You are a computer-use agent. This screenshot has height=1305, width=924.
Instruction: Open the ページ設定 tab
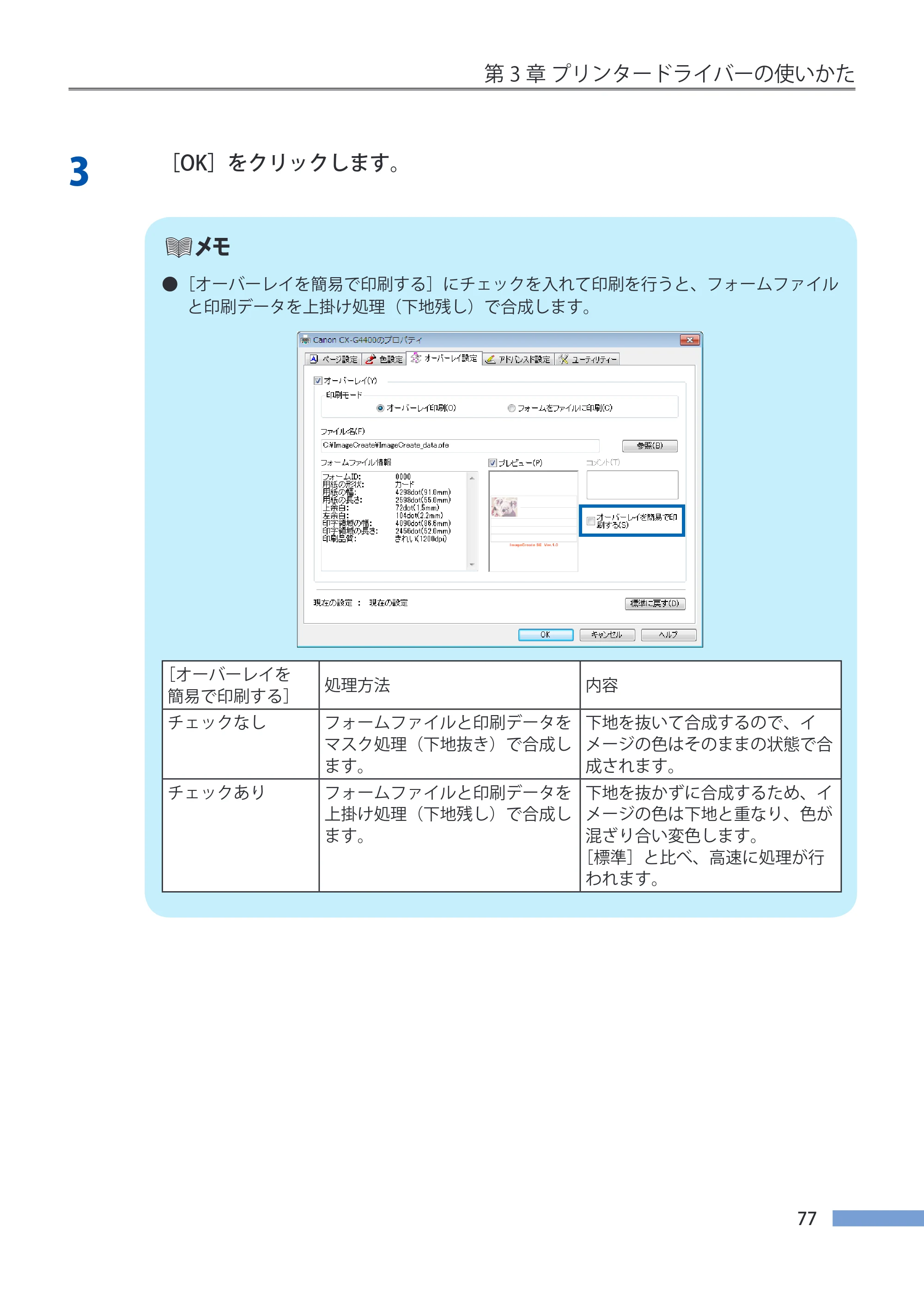(334, 359)
